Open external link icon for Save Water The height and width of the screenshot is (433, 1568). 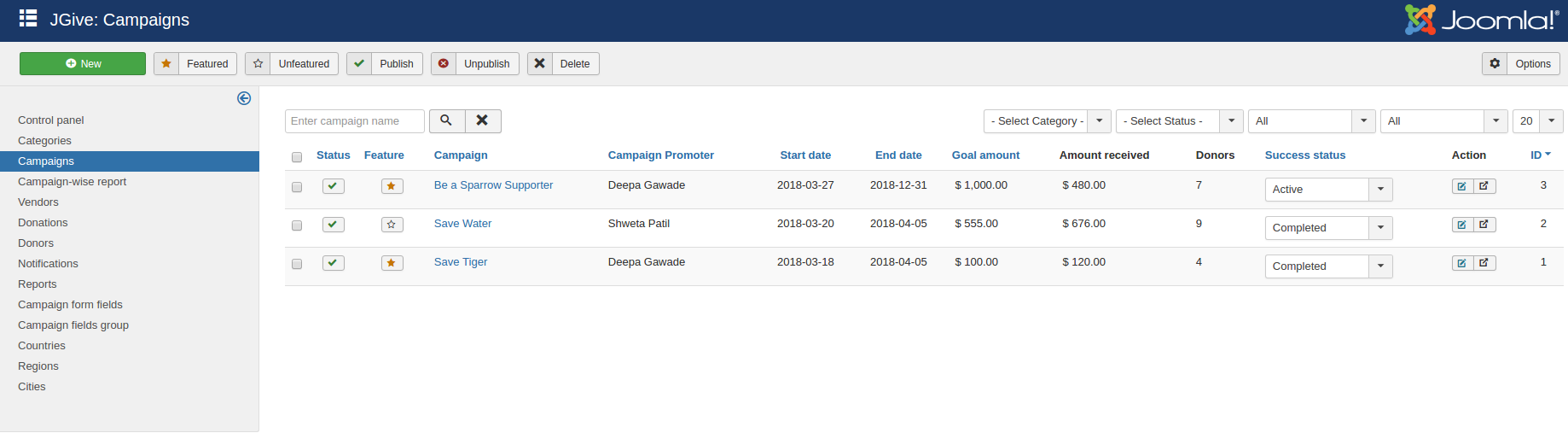point(1484,225)
